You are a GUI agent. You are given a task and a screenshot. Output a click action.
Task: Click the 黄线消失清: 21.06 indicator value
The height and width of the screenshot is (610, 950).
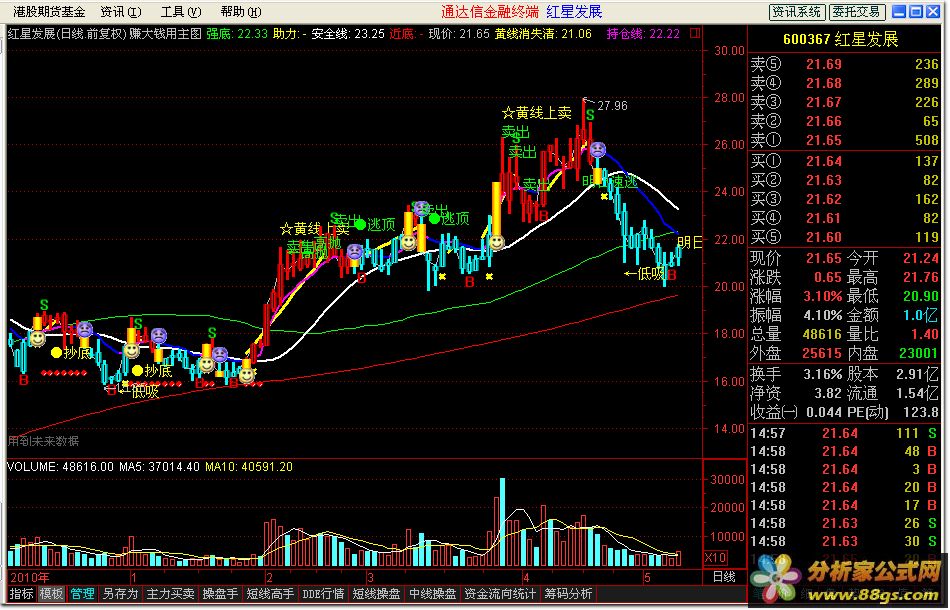(543, 33)
